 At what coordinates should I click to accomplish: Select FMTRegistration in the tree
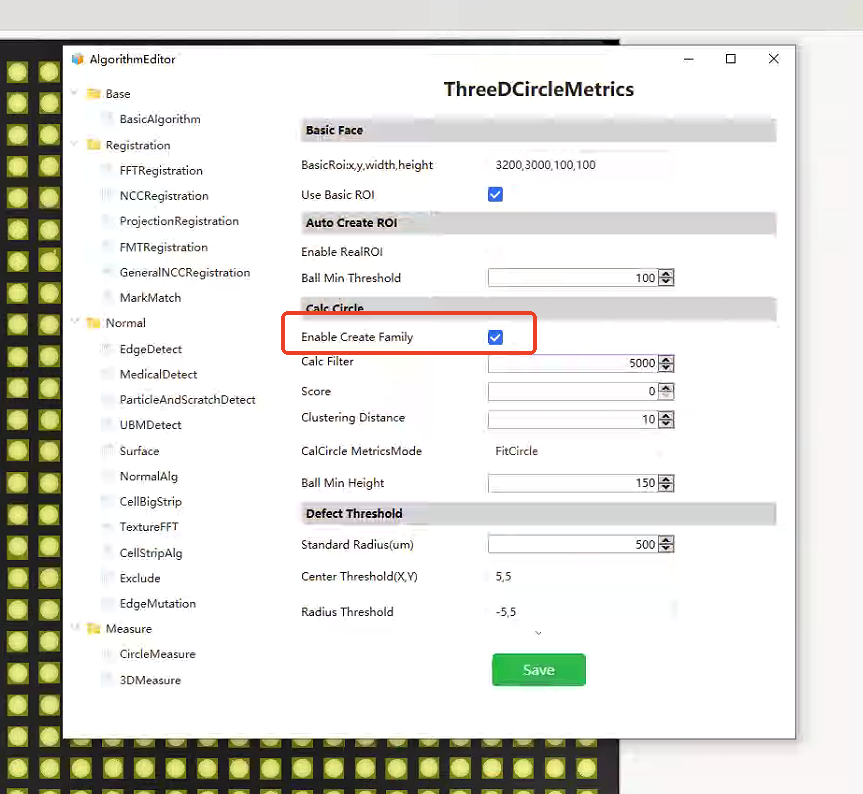(x=163, y=247)
